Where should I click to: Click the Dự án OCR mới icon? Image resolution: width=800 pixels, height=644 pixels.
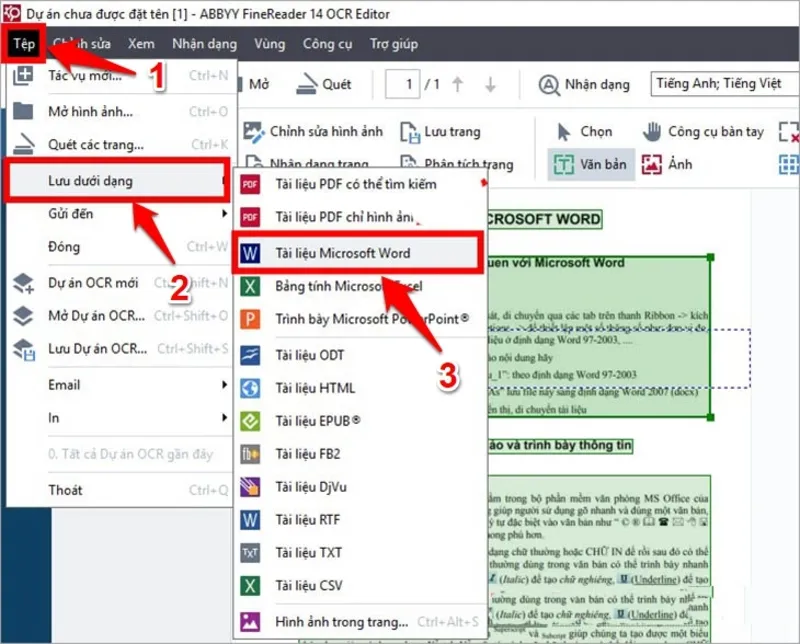tap(23, 283)
